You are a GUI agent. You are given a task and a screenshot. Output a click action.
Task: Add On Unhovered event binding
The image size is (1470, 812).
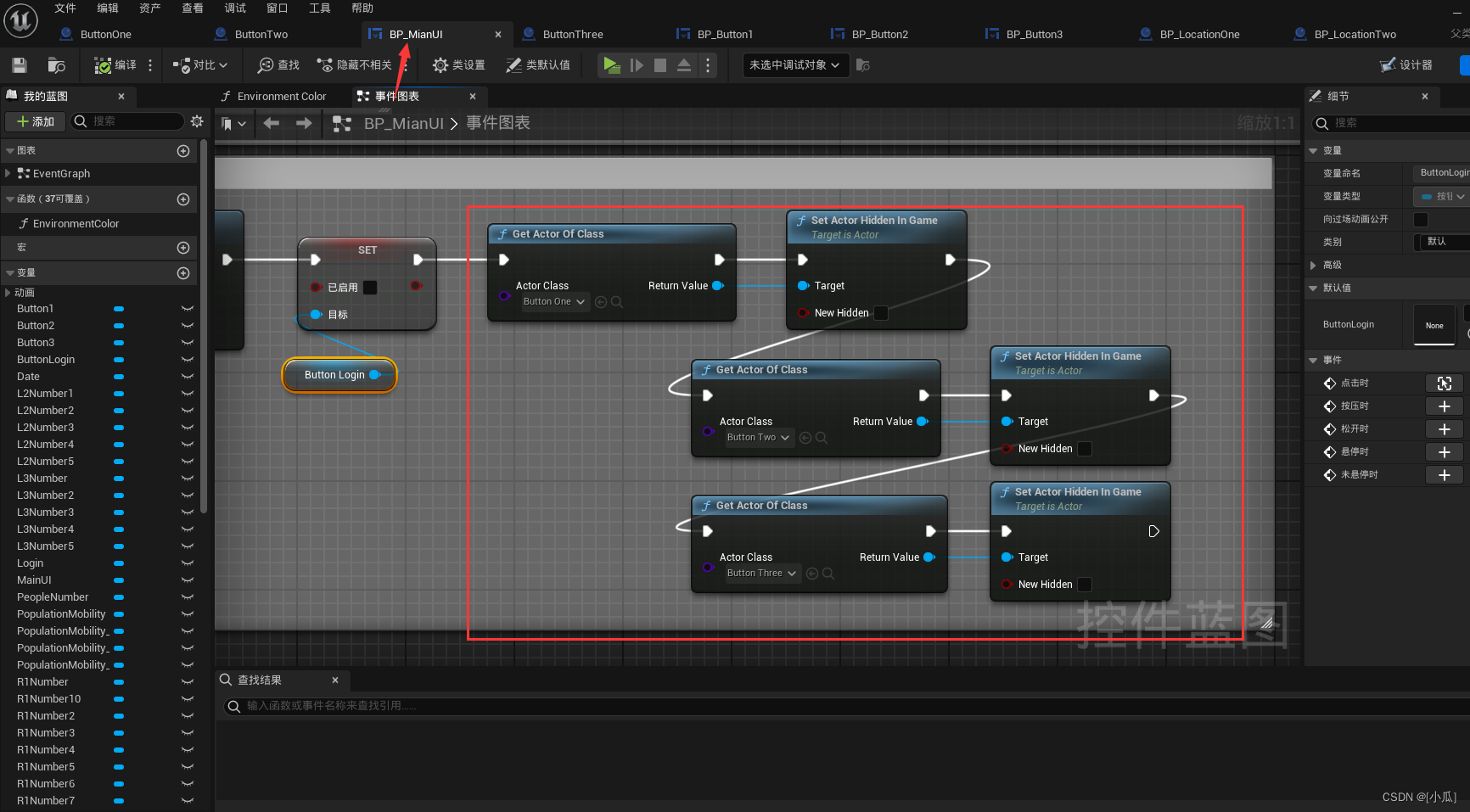tap(1445, 475)
